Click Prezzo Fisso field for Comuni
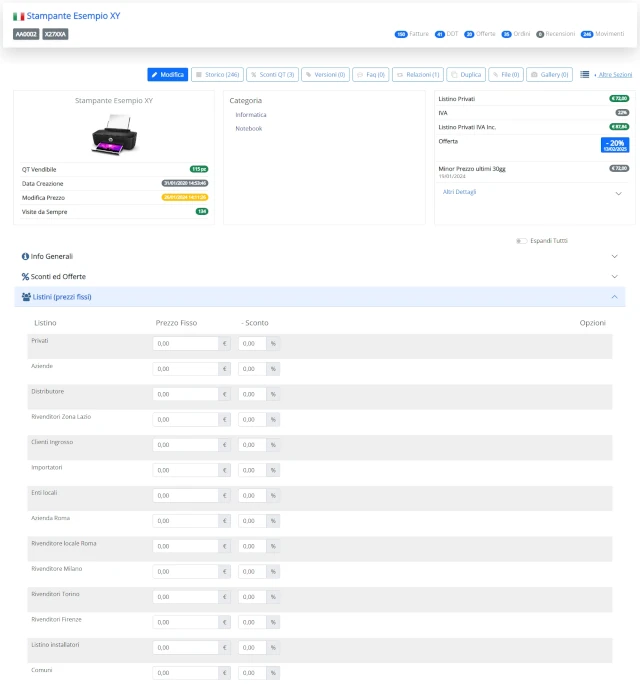 click(185, 673)
